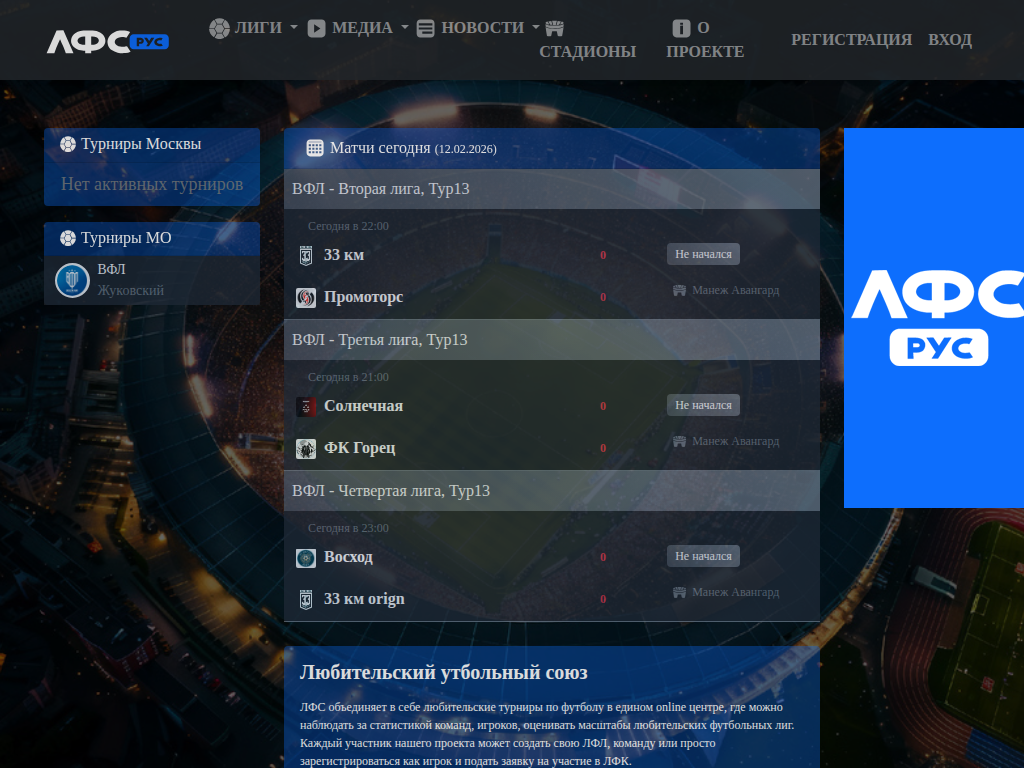Click Не начался status for Солнечная match
This screenshot has width=1024, height=768.
coord(703,405)
